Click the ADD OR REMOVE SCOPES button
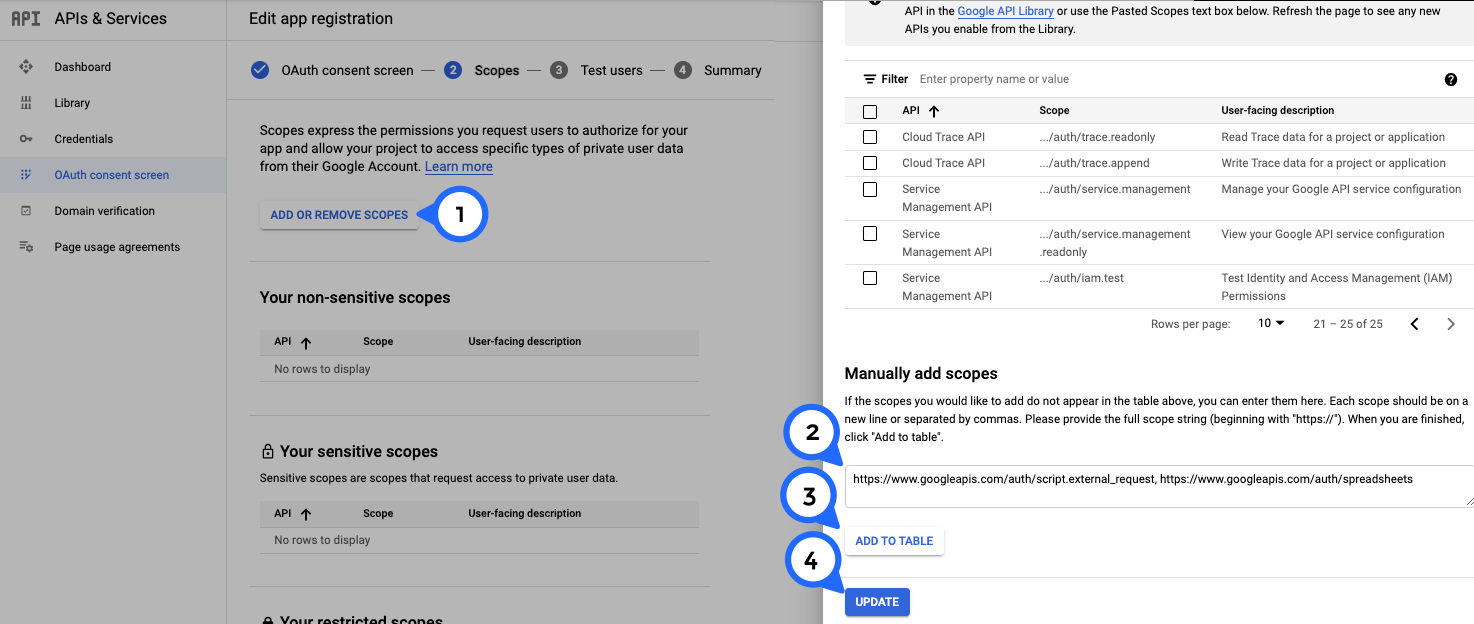The image size is (1474, 624). (339, 215)
